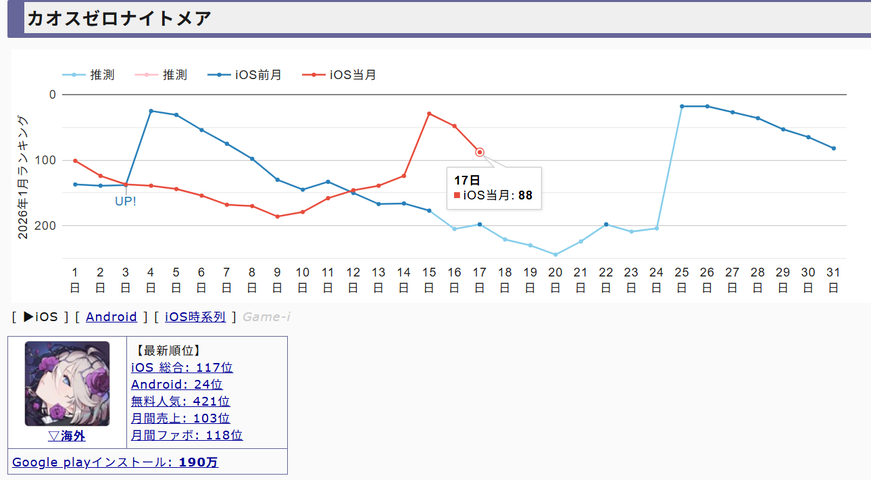
Task: Click the 100 y-axis value
Action: coord(47,160)
